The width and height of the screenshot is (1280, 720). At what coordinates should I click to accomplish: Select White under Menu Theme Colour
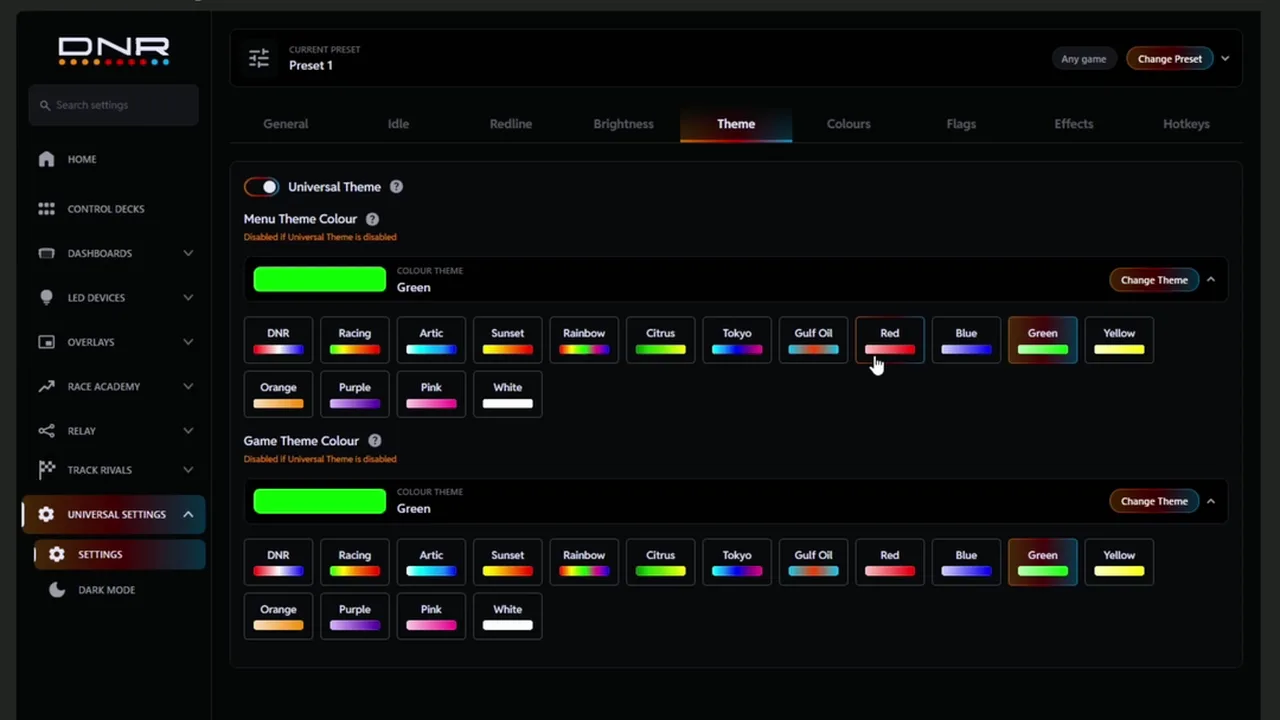coord(508,394)
